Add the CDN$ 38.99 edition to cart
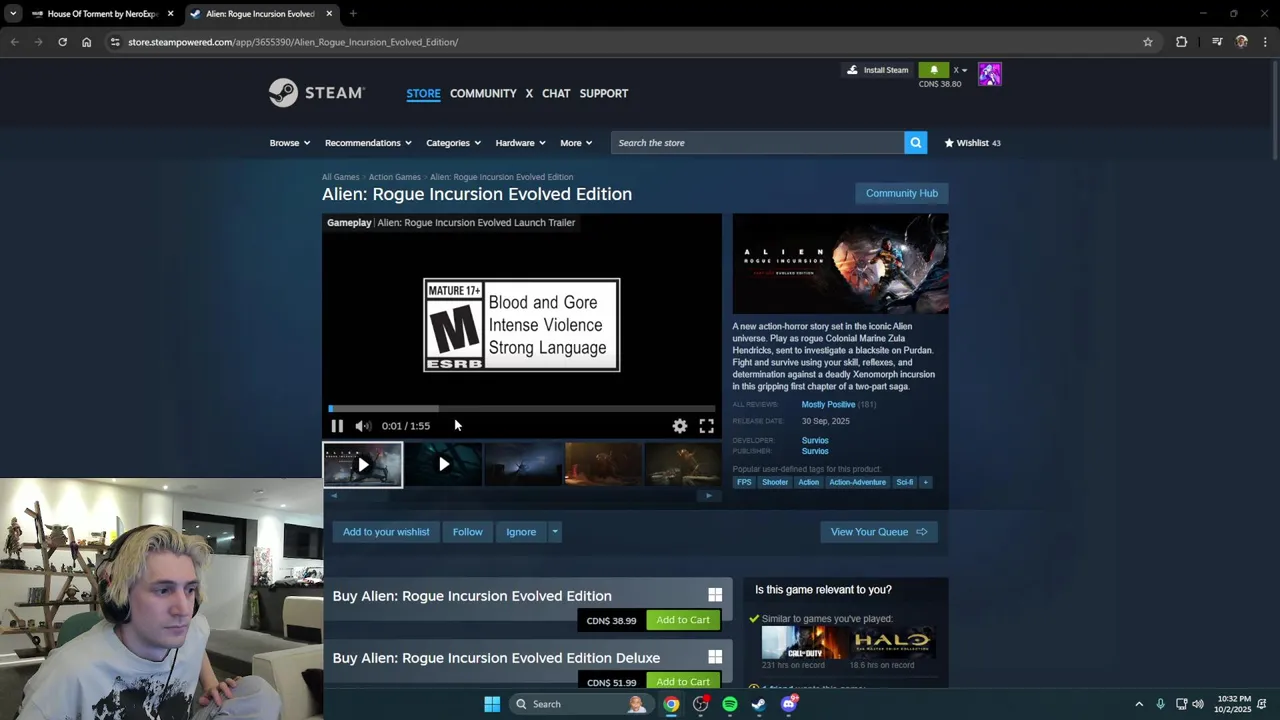 coord(683,620)
